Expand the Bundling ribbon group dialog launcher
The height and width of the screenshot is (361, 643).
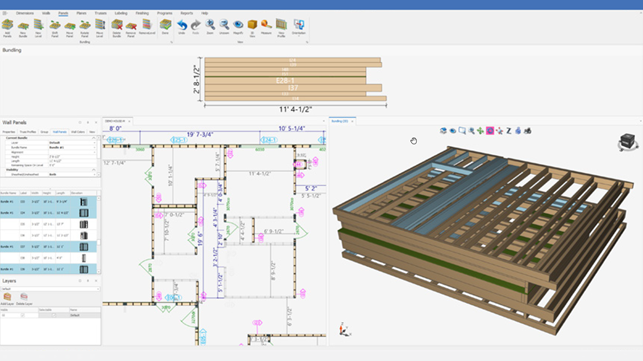click(x=171, y=42)
